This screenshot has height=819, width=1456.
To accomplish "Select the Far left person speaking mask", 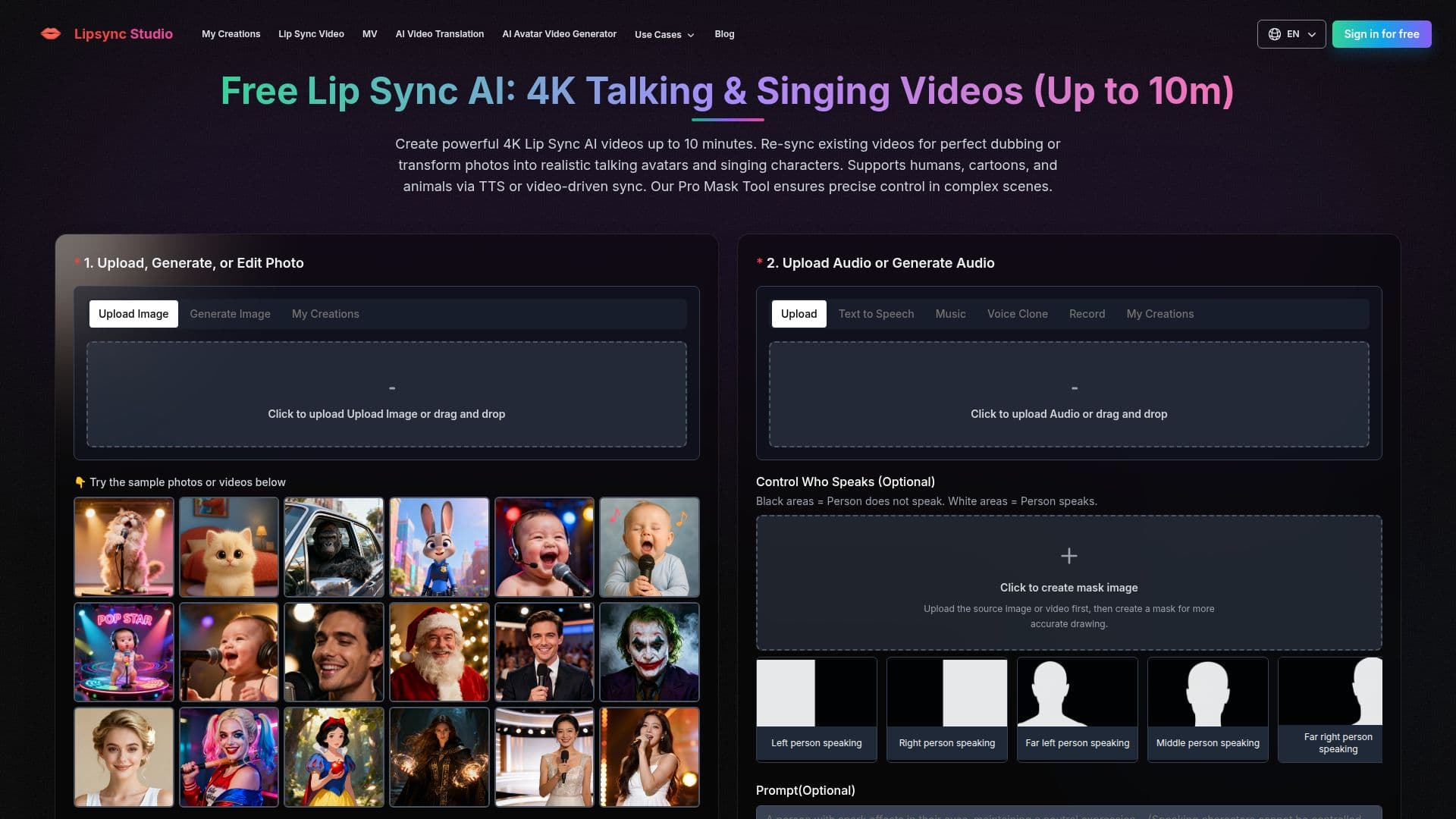I will 1078,709.
